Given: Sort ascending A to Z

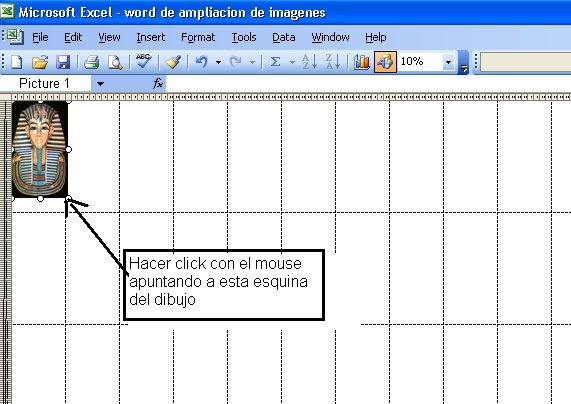Looking at the screenshot, I should point(310,62).
